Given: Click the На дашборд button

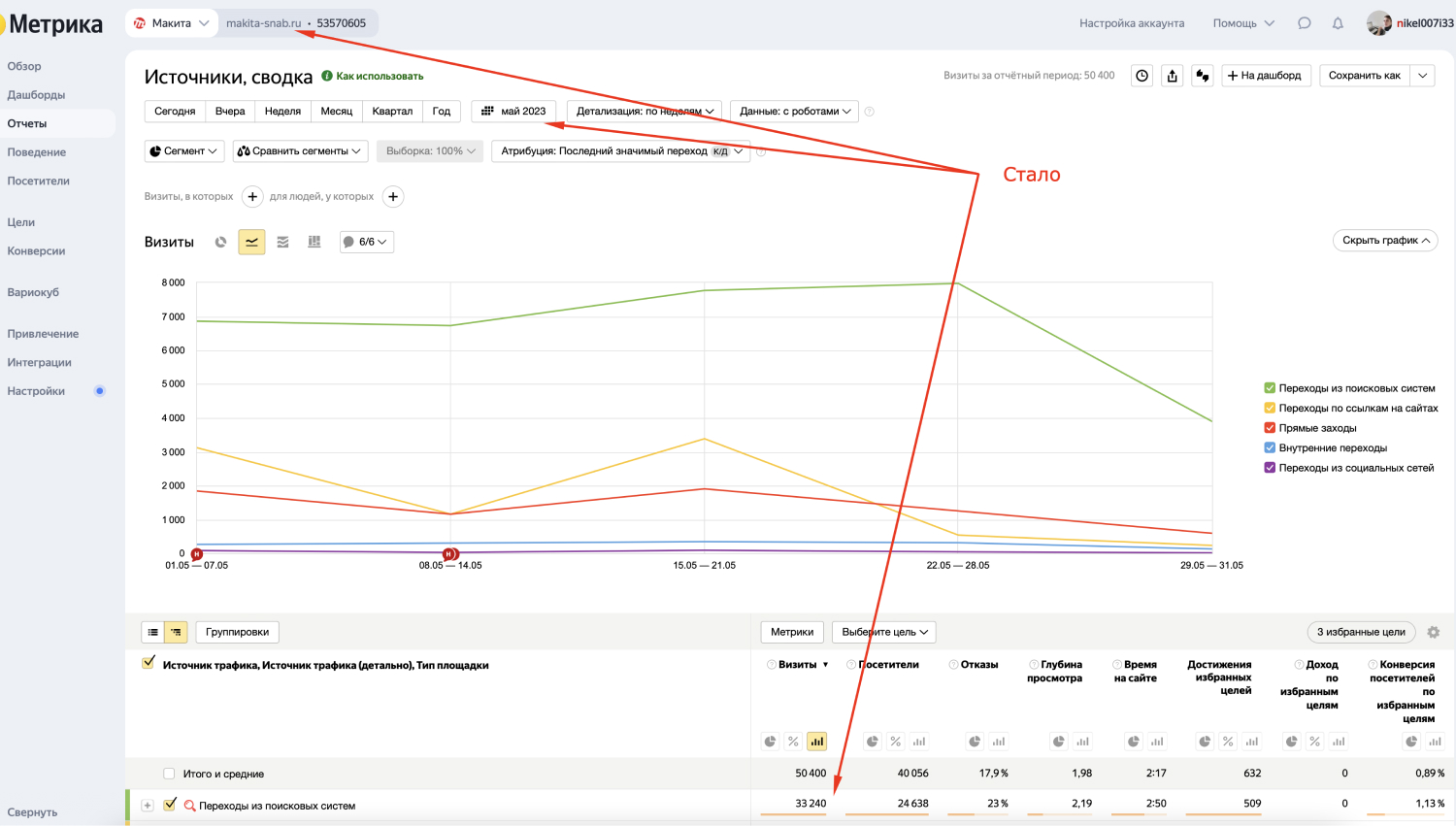Looking at the screenshot, I should pos(1265,76).
